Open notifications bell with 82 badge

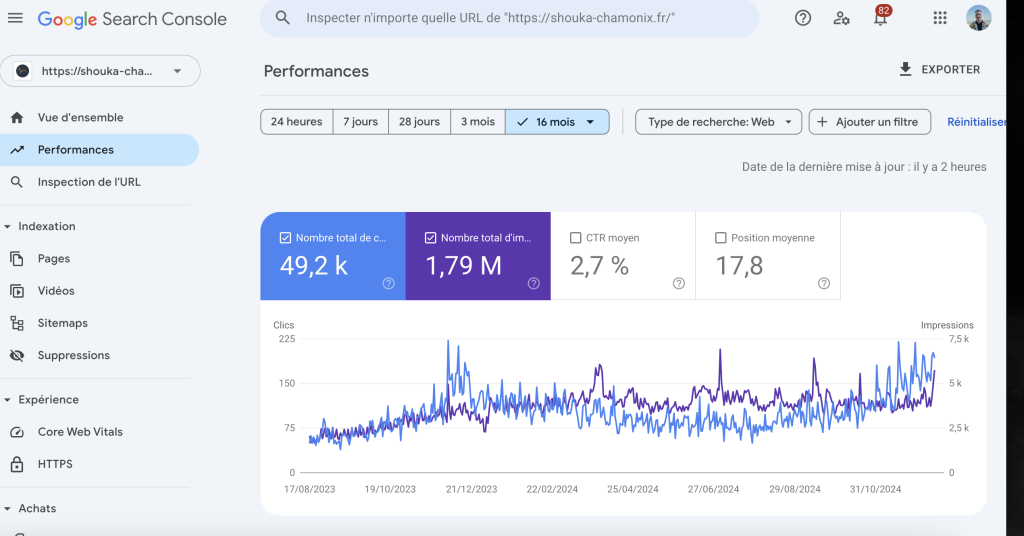[x=881, y=18]
